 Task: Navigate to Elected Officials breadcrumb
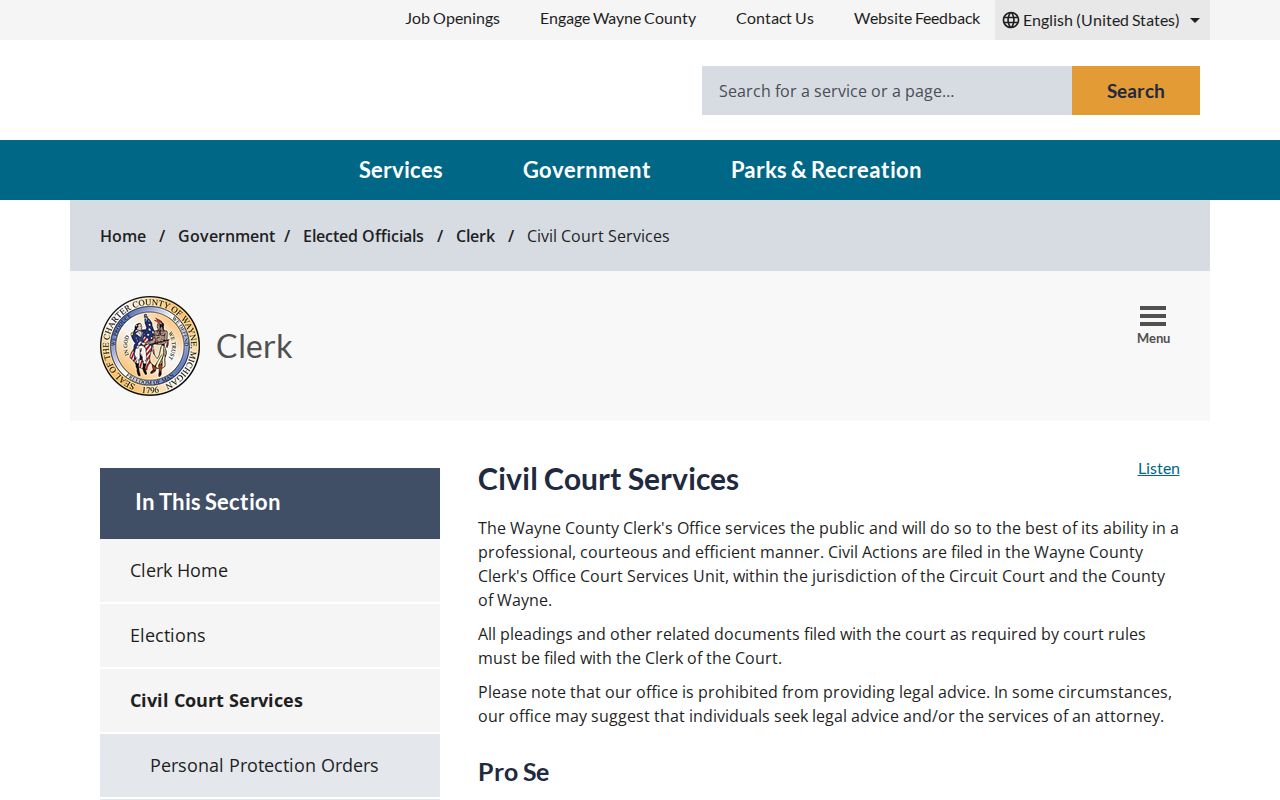pyautogui.click(x=363, y=236)
